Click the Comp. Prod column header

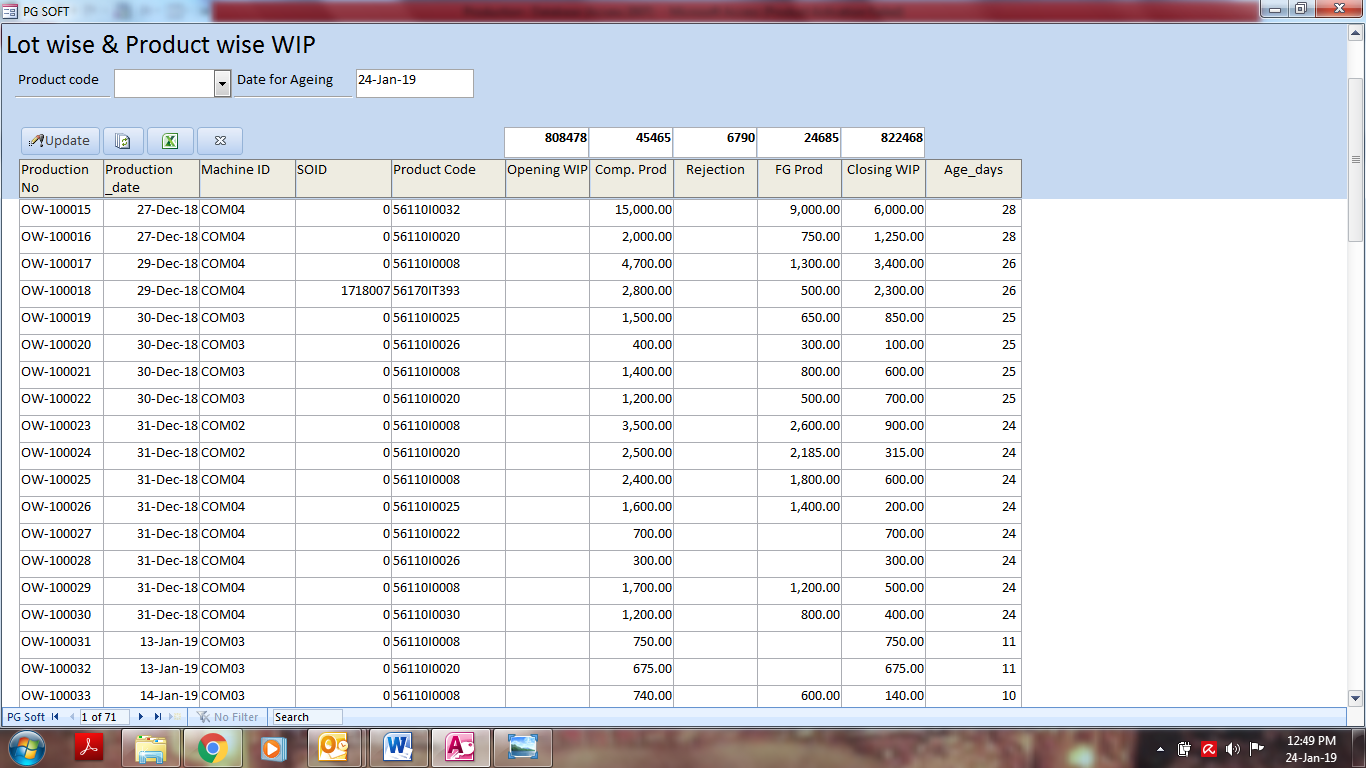631,178
